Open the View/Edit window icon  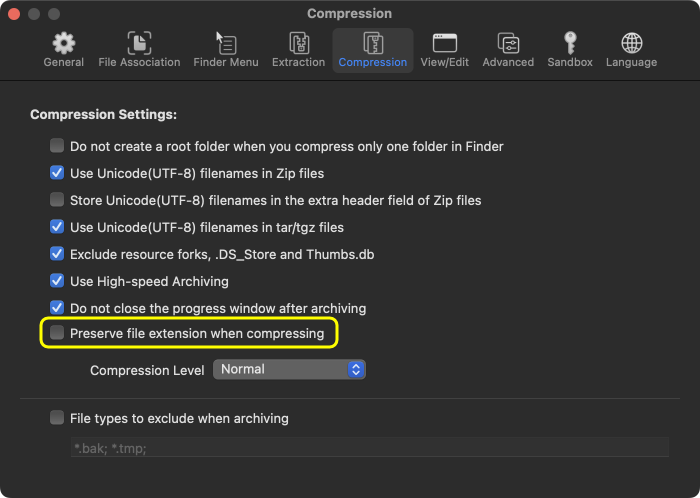(444, 43)
